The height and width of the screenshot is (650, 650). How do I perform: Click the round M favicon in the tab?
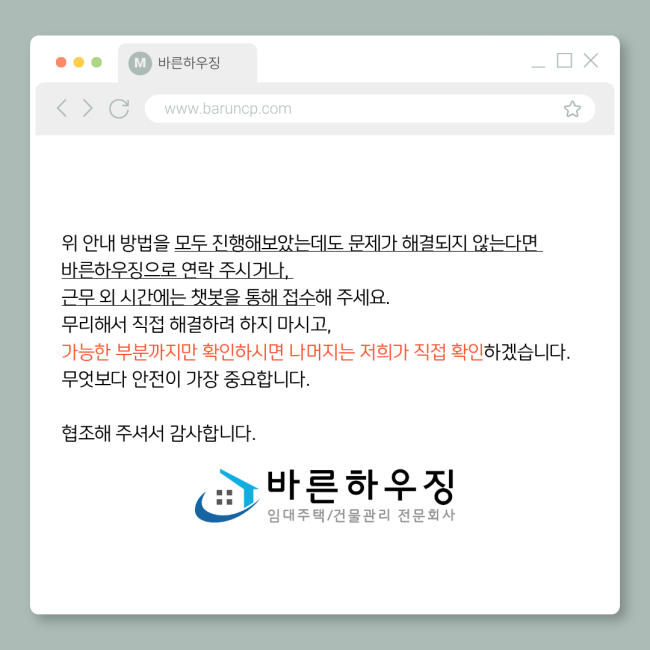tap(140, 63)
